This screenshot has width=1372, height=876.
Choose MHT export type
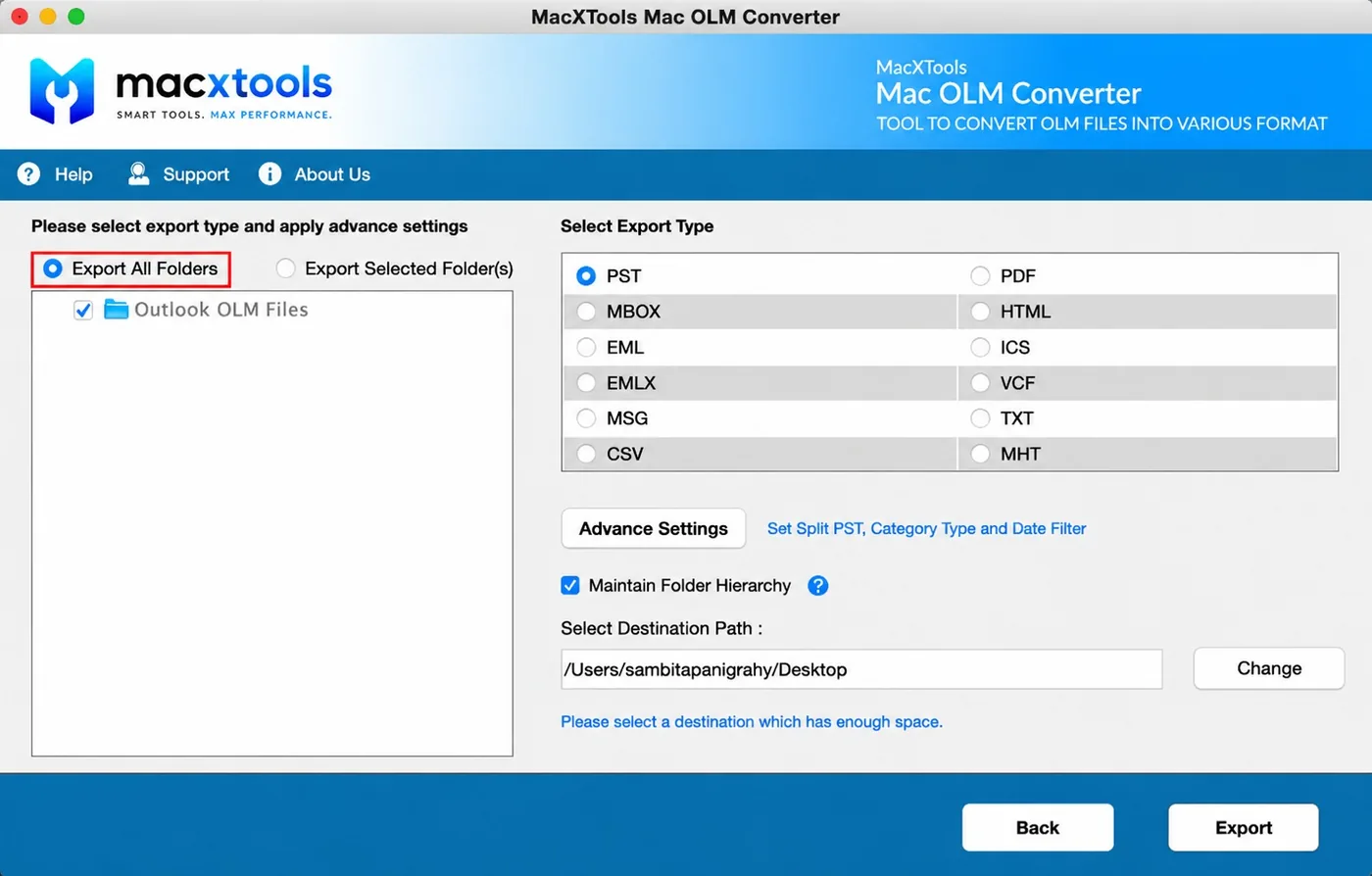coord(980,454)
